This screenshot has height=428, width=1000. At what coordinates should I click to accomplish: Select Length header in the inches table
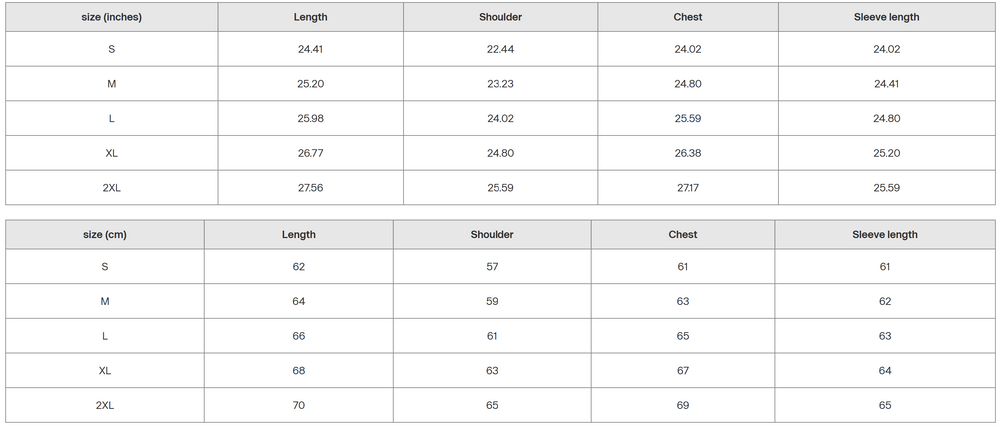point(310,17)
